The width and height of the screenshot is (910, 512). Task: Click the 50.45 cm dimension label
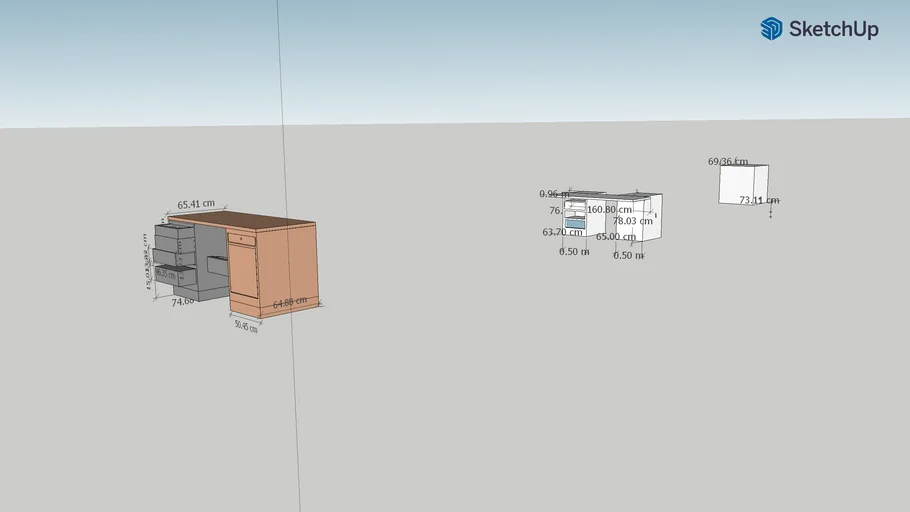click(245, 326)
